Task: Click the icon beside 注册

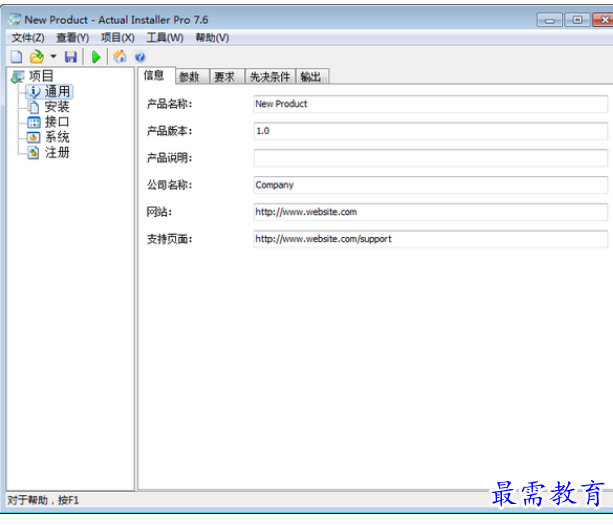Action: (x=34, y=152)
